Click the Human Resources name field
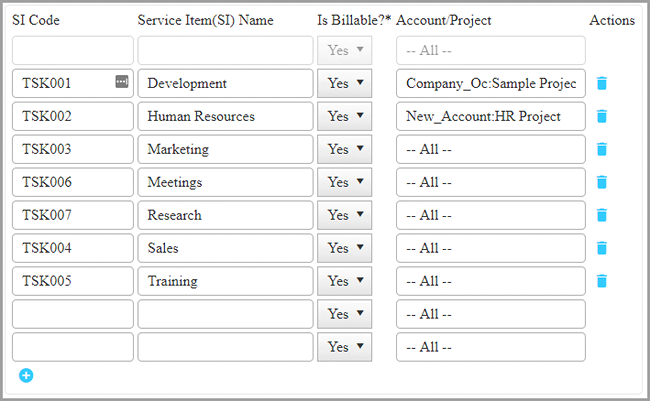This screenshot has height=401, width=650. tap(225, 117)
